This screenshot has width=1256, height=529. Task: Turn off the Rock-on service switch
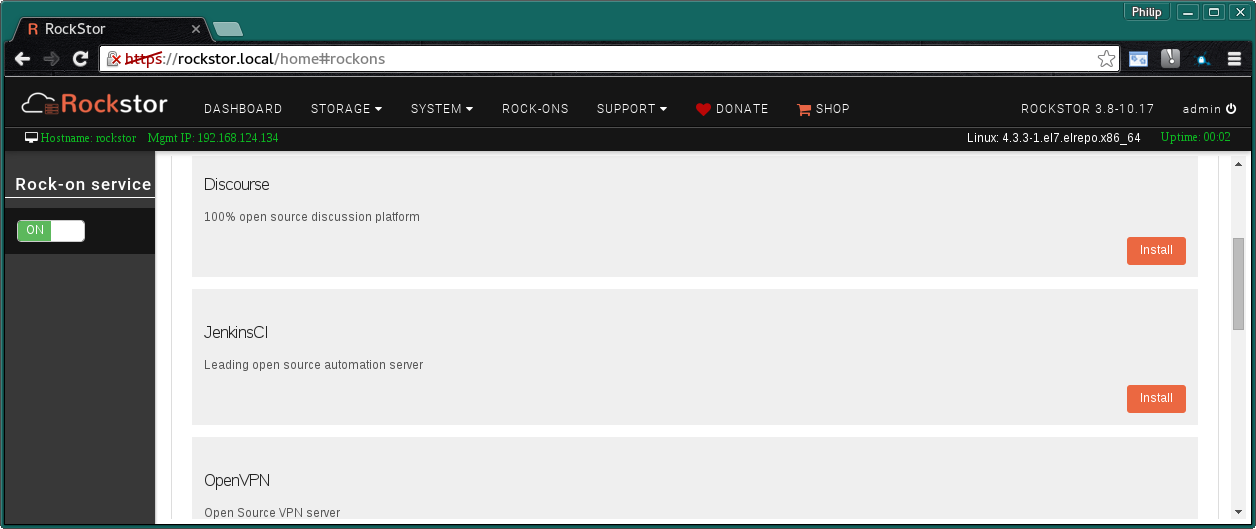coord(51,231)
